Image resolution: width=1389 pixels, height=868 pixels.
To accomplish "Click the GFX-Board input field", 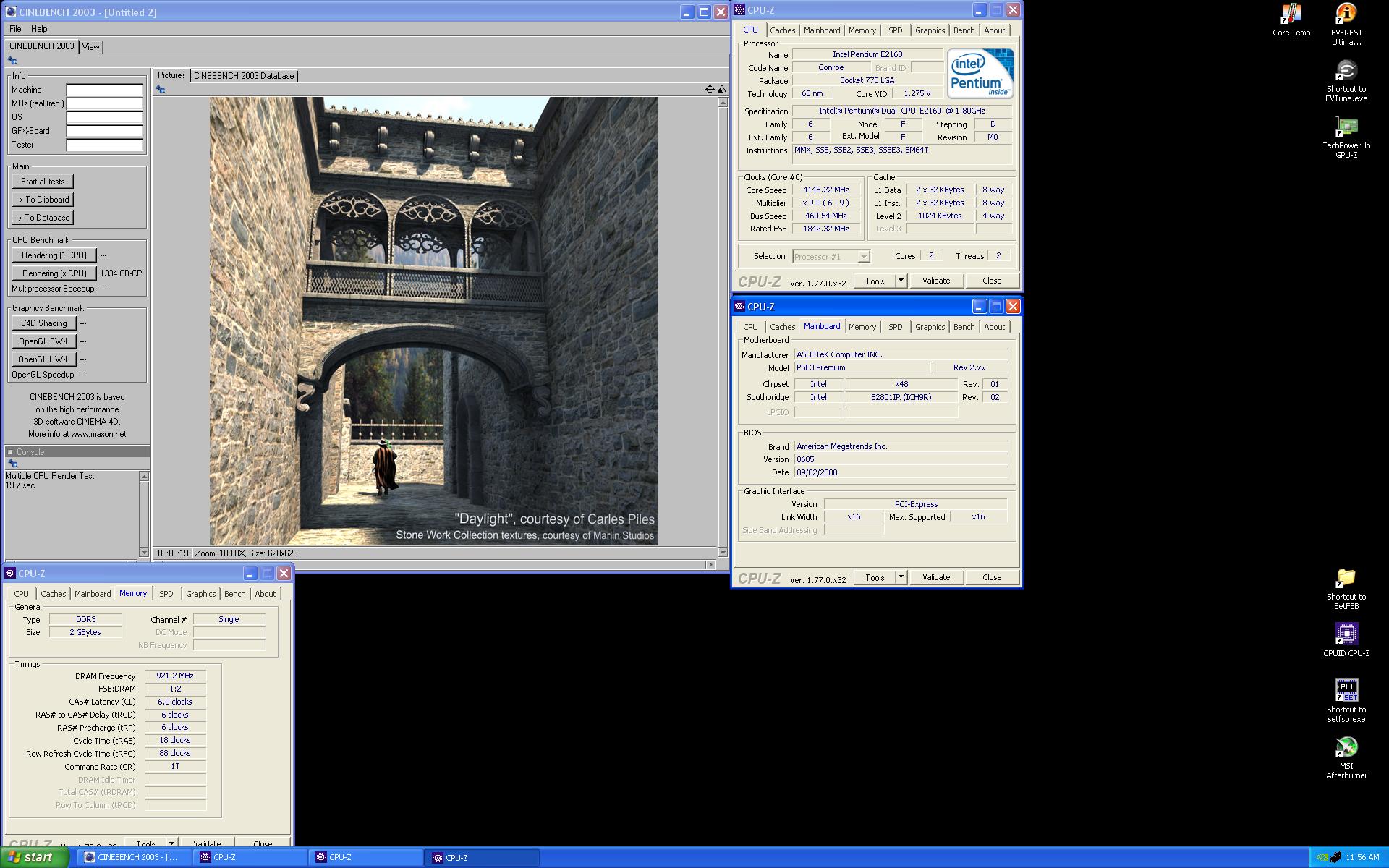I will point(105,131).
